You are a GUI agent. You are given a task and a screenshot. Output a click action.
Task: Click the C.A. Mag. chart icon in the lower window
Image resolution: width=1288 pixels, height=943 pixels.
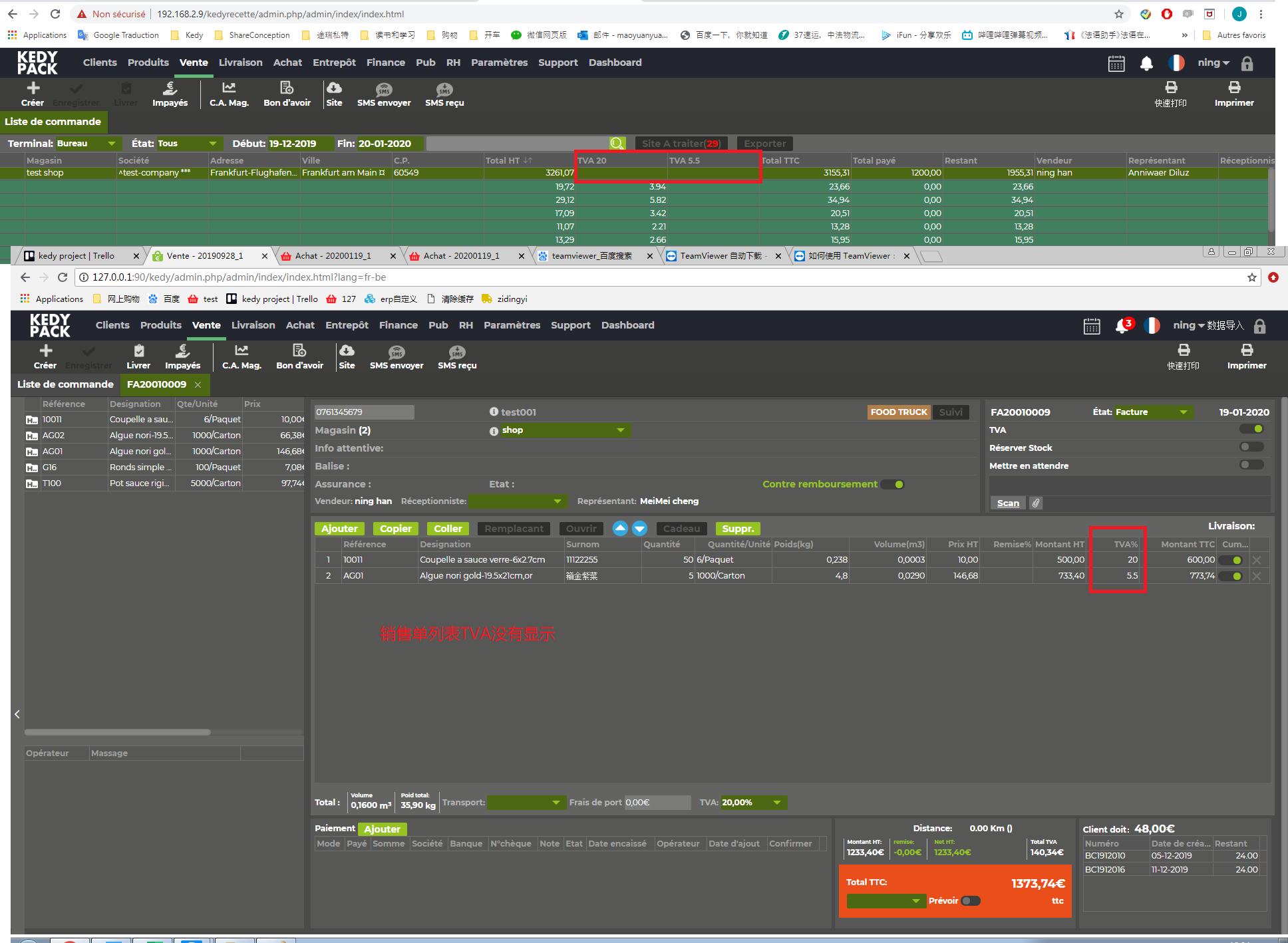click(x=241, y=350)
